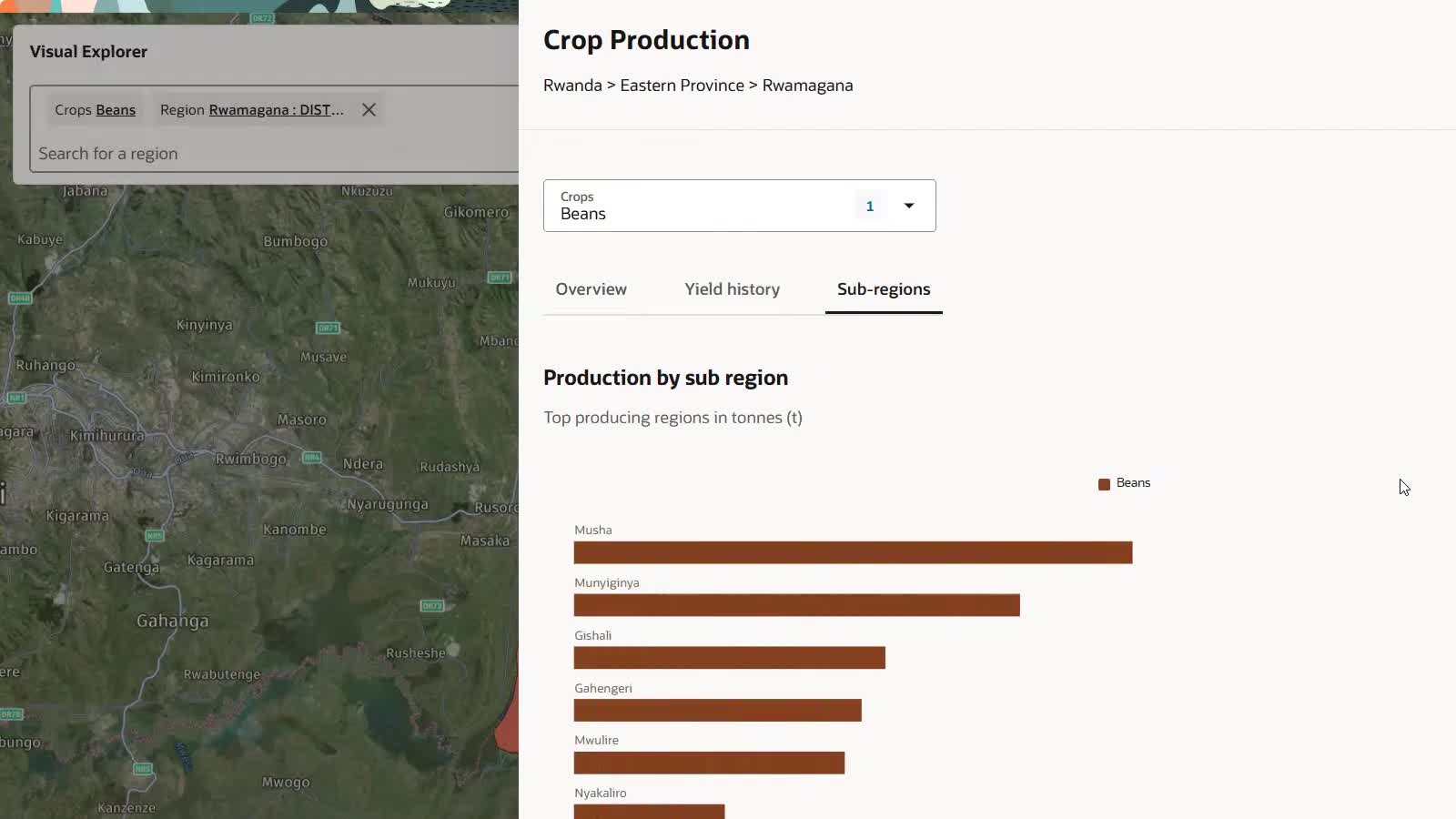The height and width of the screenshot is (819, 1456).
Task: Click the selected crops count badge 1
Action: (x=870, y=206)
